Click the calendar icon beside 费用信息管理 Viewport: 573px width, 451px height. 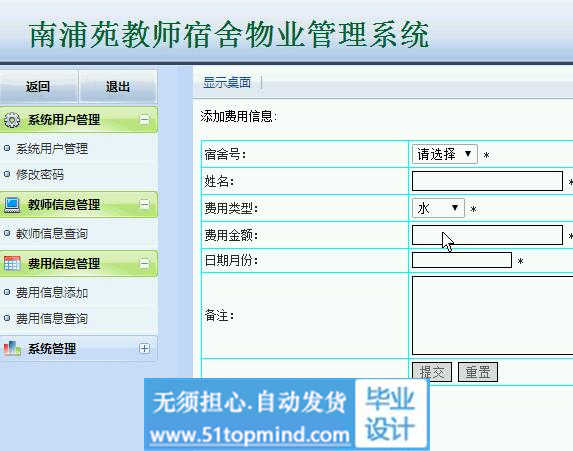pyautogui.click(x=12, y=264)
